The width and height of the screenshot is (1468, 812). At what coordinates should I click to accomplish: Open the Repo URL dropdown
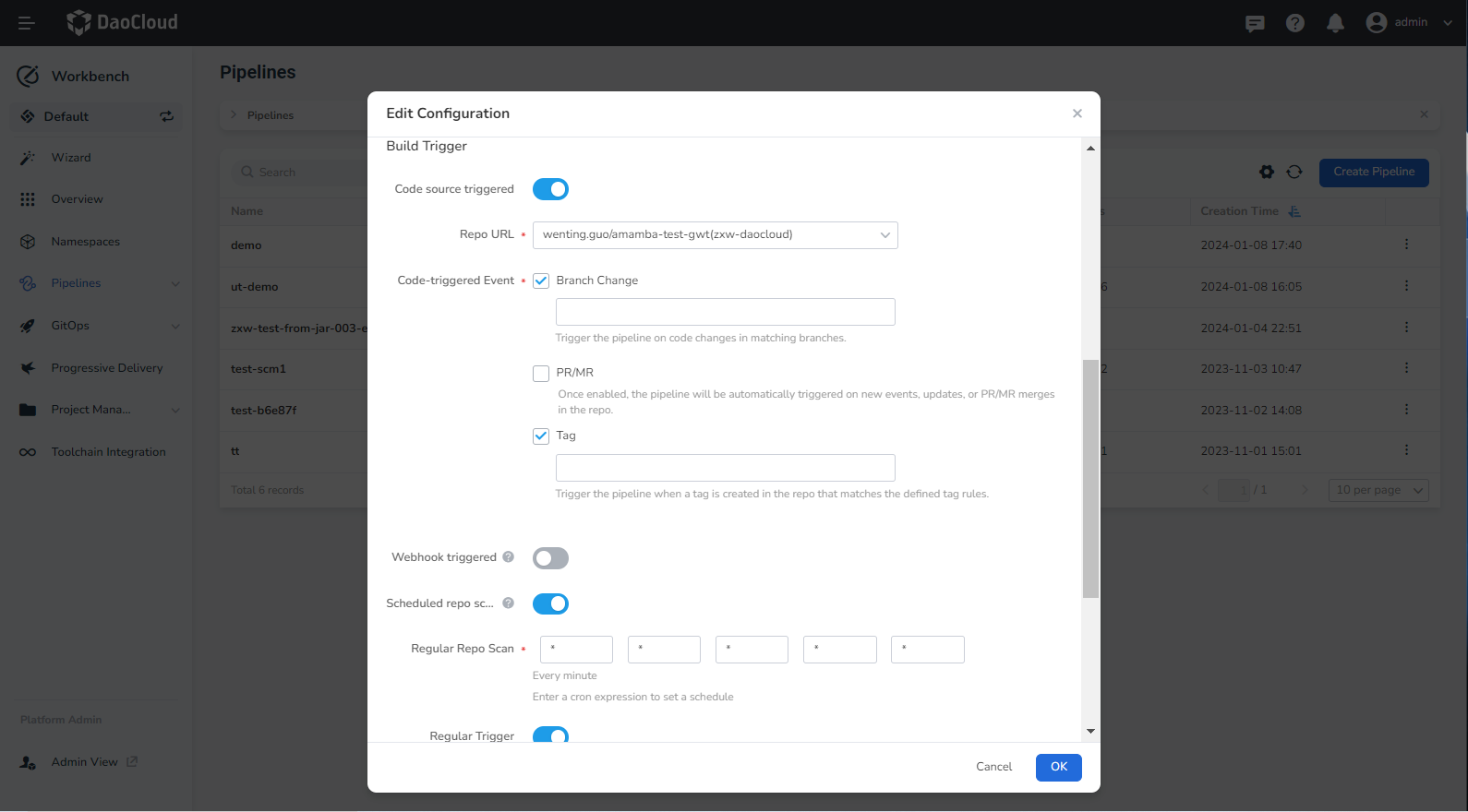pos(715,235)
